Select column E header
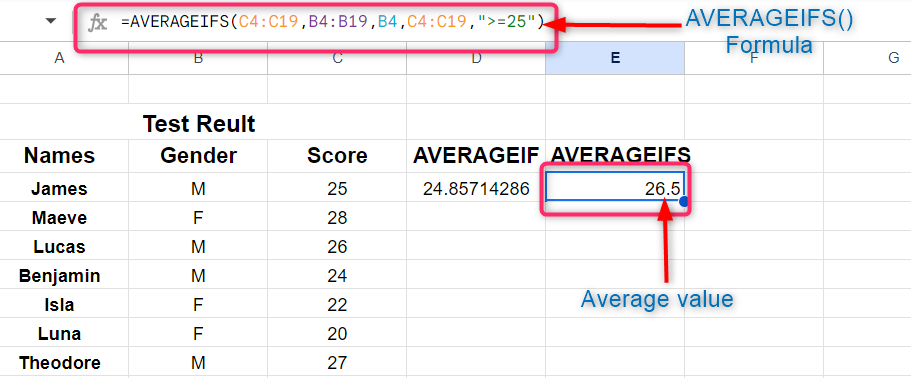Viewport: 911px width, 378px height. click(615, 57)
